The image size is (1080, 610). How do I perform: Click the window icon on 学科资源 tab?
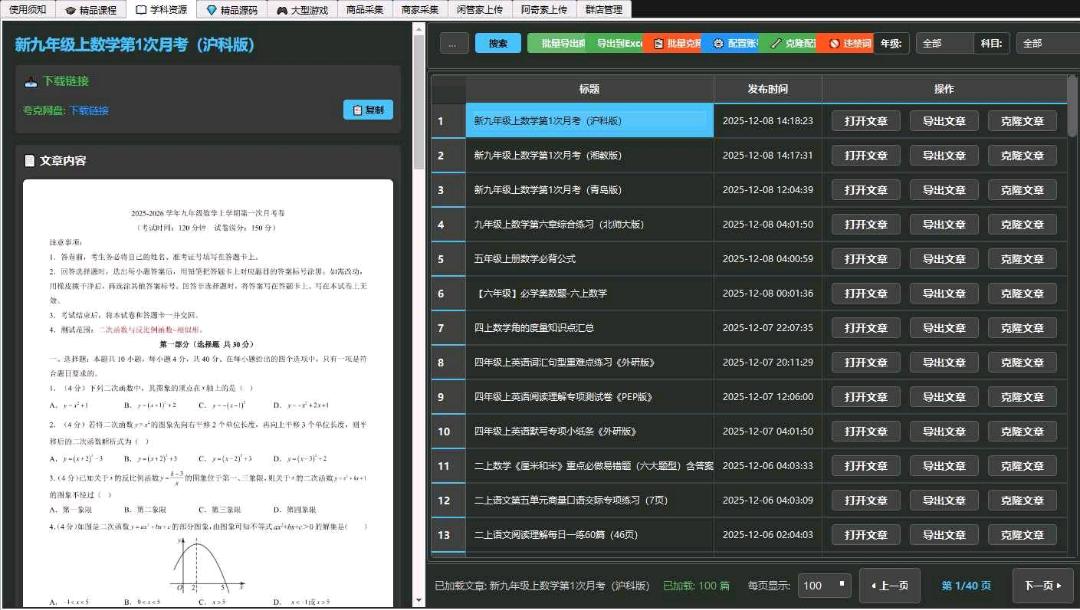point(140,10)
